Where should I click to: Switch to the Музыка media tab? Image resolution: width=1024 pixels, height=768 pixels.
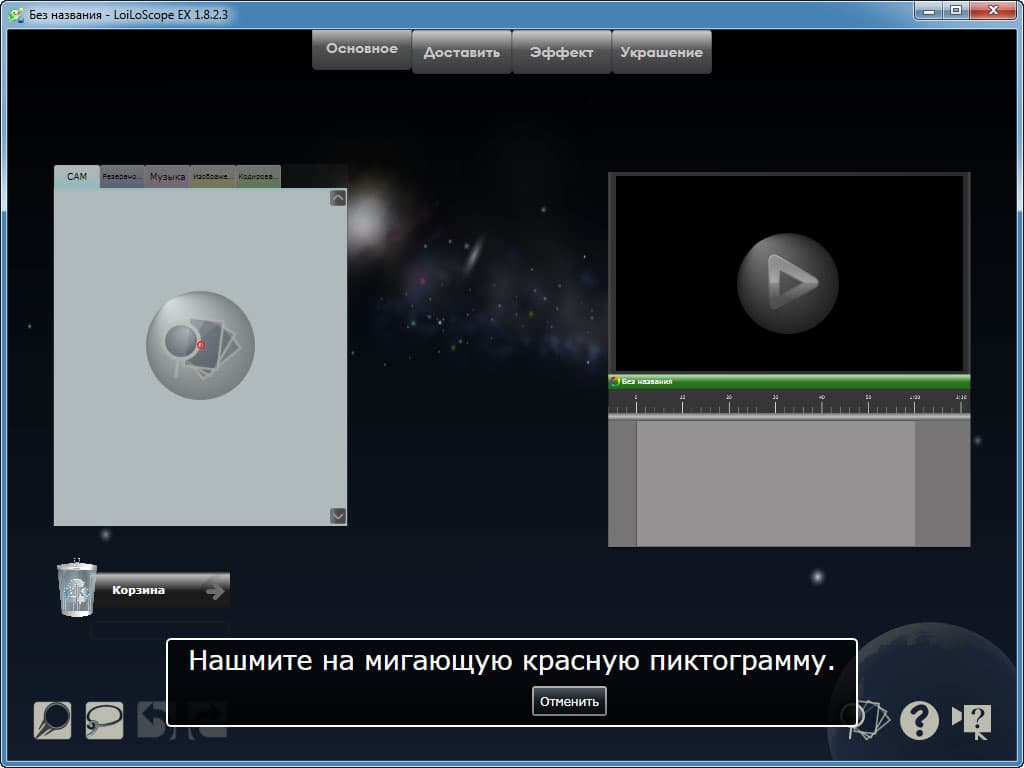coord(167,176)
